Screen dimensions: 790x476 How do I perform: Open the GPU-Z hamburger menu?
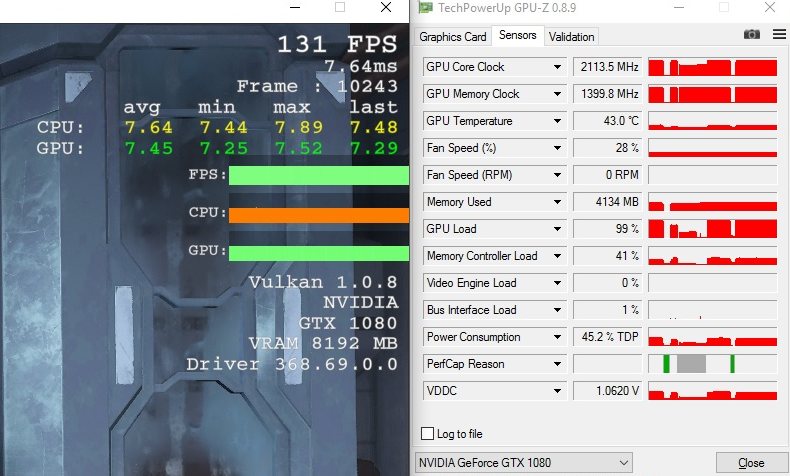[779, 34]
